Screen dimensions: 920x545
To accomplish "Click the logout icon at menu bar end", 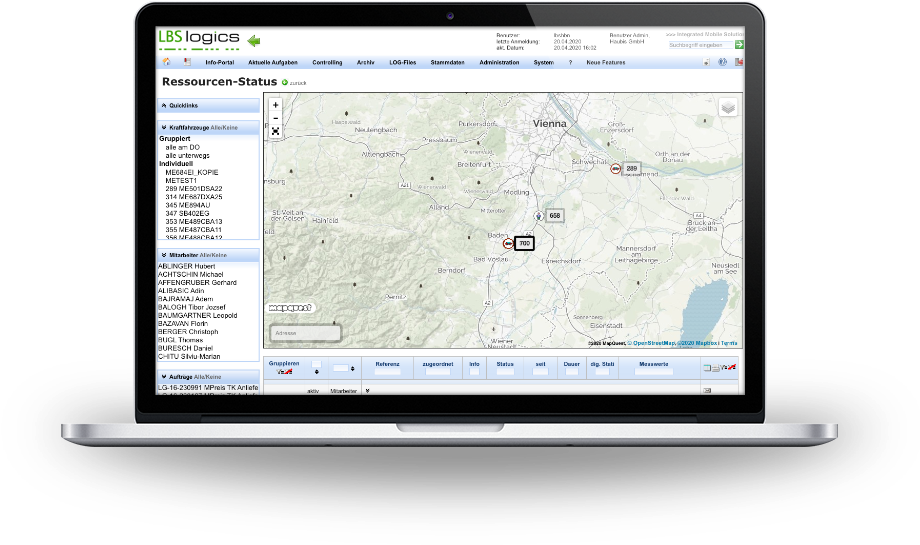I will (739, 62).
